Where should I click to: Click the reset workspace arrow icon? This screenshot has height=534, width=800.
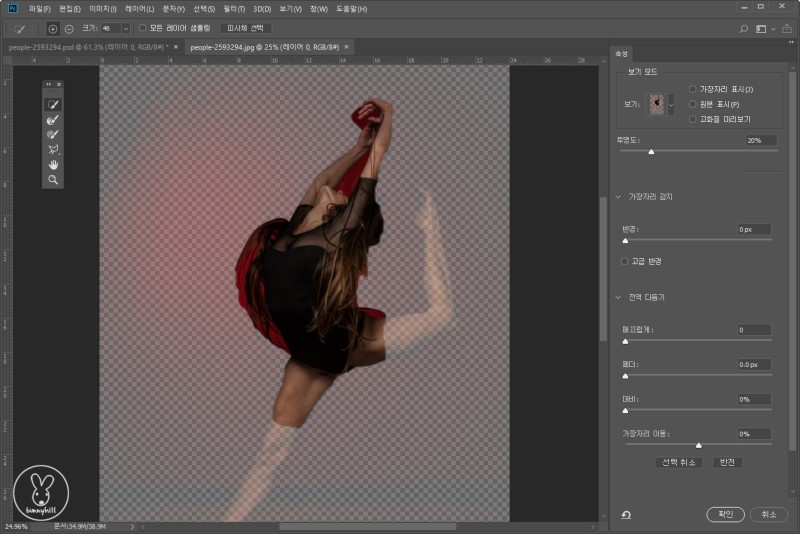pyautogui.click(x=625, y=514)
